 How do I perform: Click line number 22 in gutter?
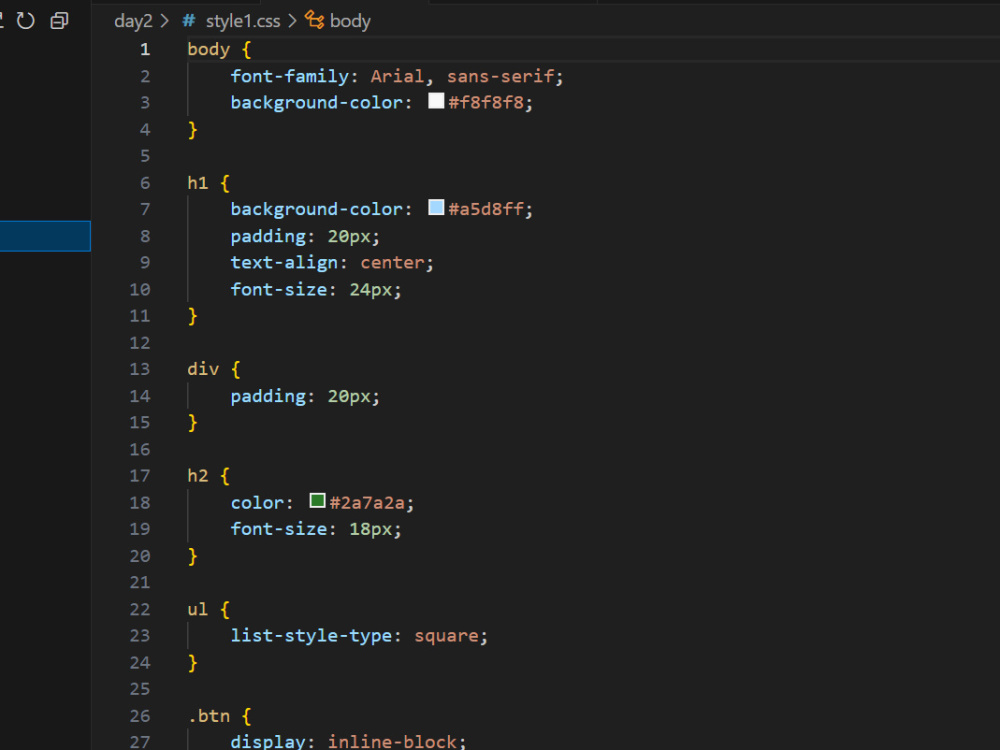140,609
